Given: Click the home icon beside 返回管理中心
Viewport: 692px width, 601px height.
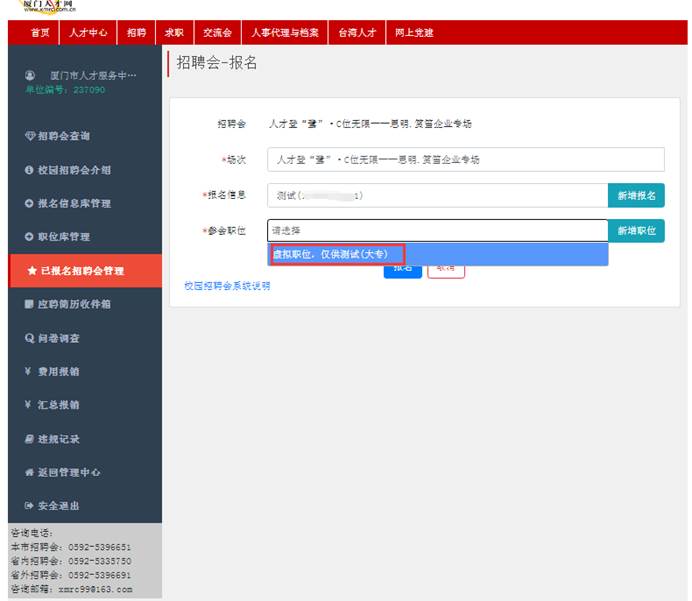Looking at the screenshot, I should [29, 472].
